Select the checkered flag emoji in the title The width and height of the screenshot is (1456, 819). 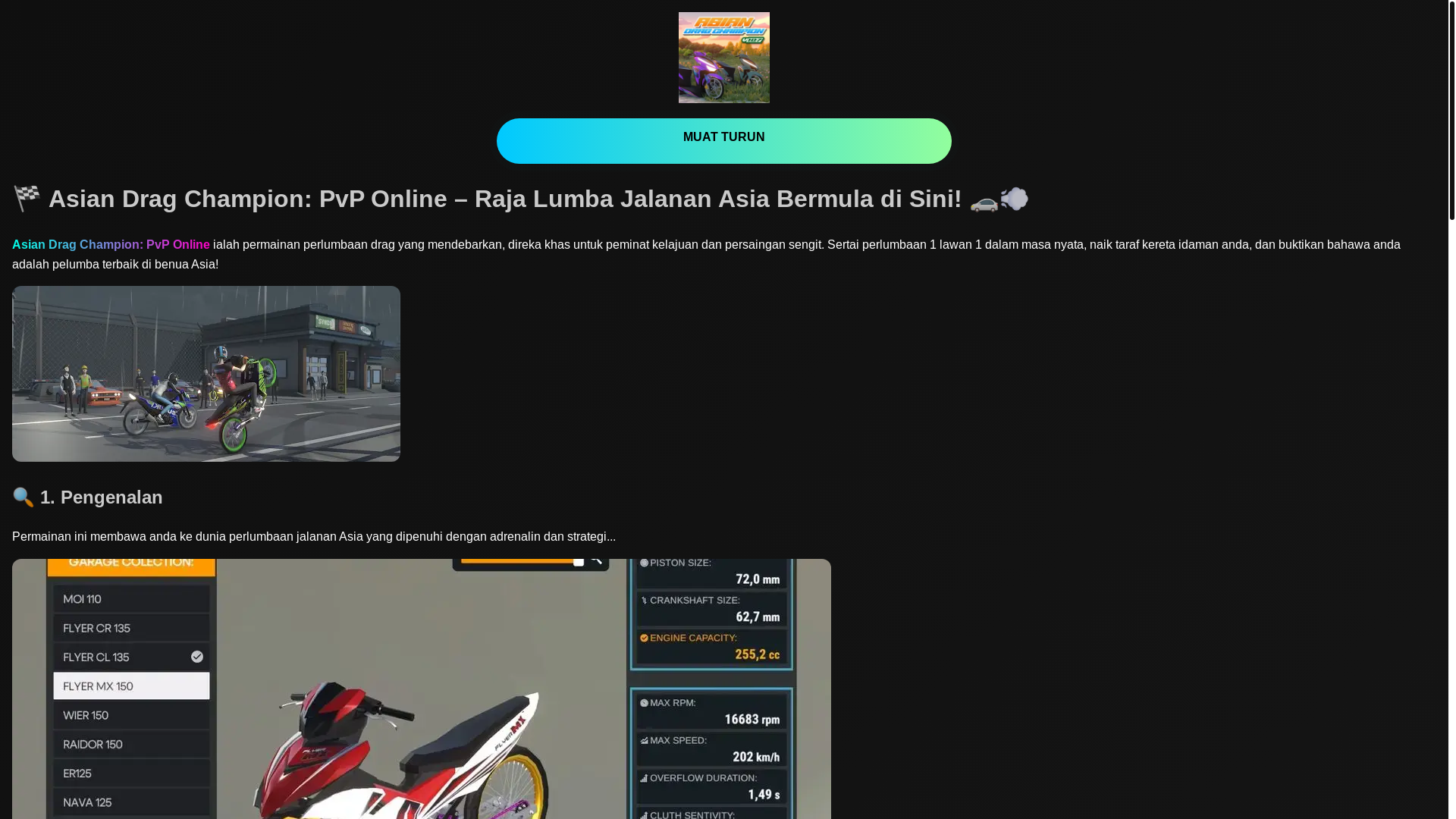click(27, 199)
